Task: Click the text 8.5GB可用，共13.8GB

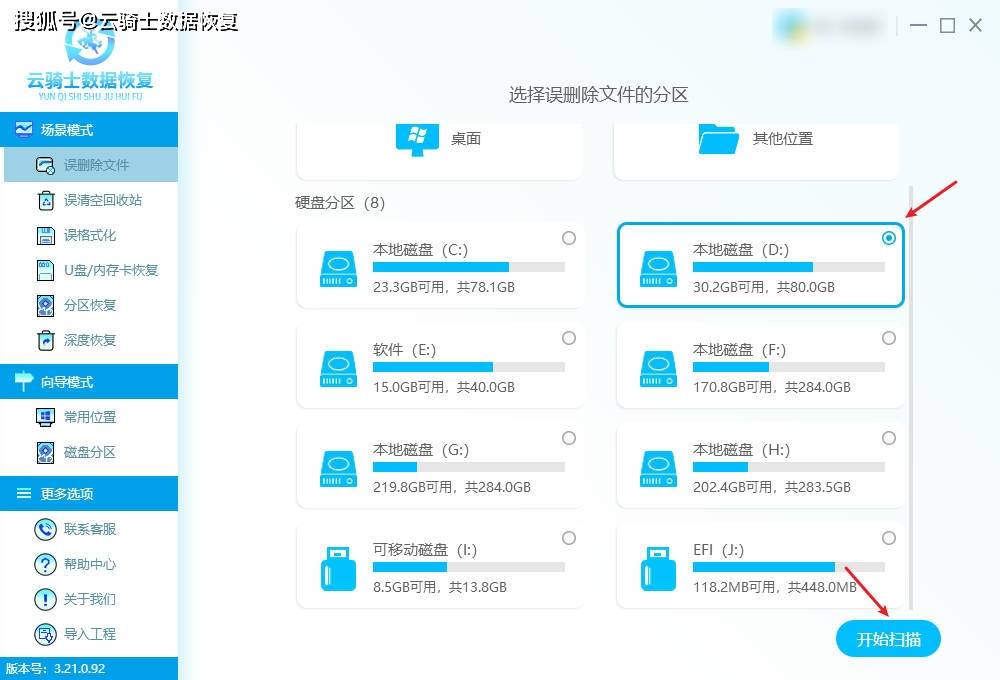Action: click(440, 588)
